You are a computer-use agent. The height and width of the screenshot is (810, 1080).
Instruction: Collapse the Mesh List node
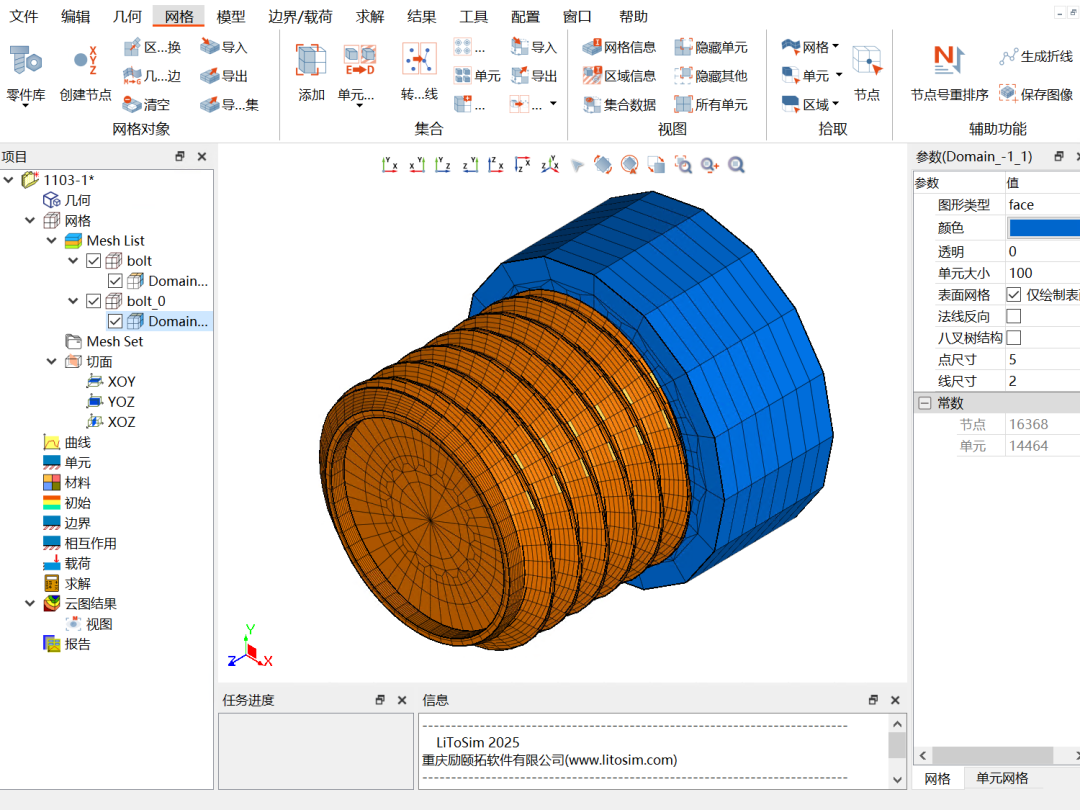(52, 240)
